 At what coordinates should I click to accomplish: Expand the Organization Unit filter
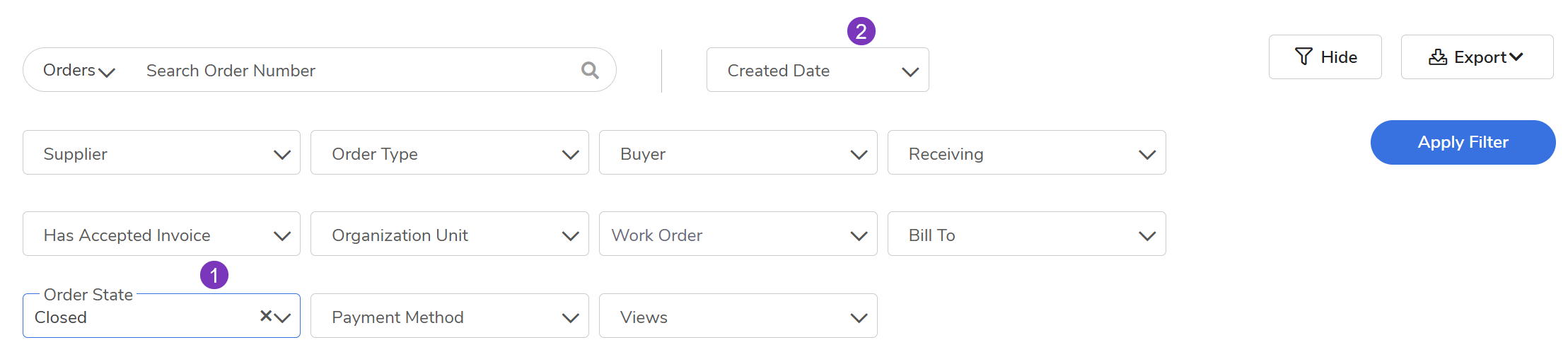click(449, 234)
